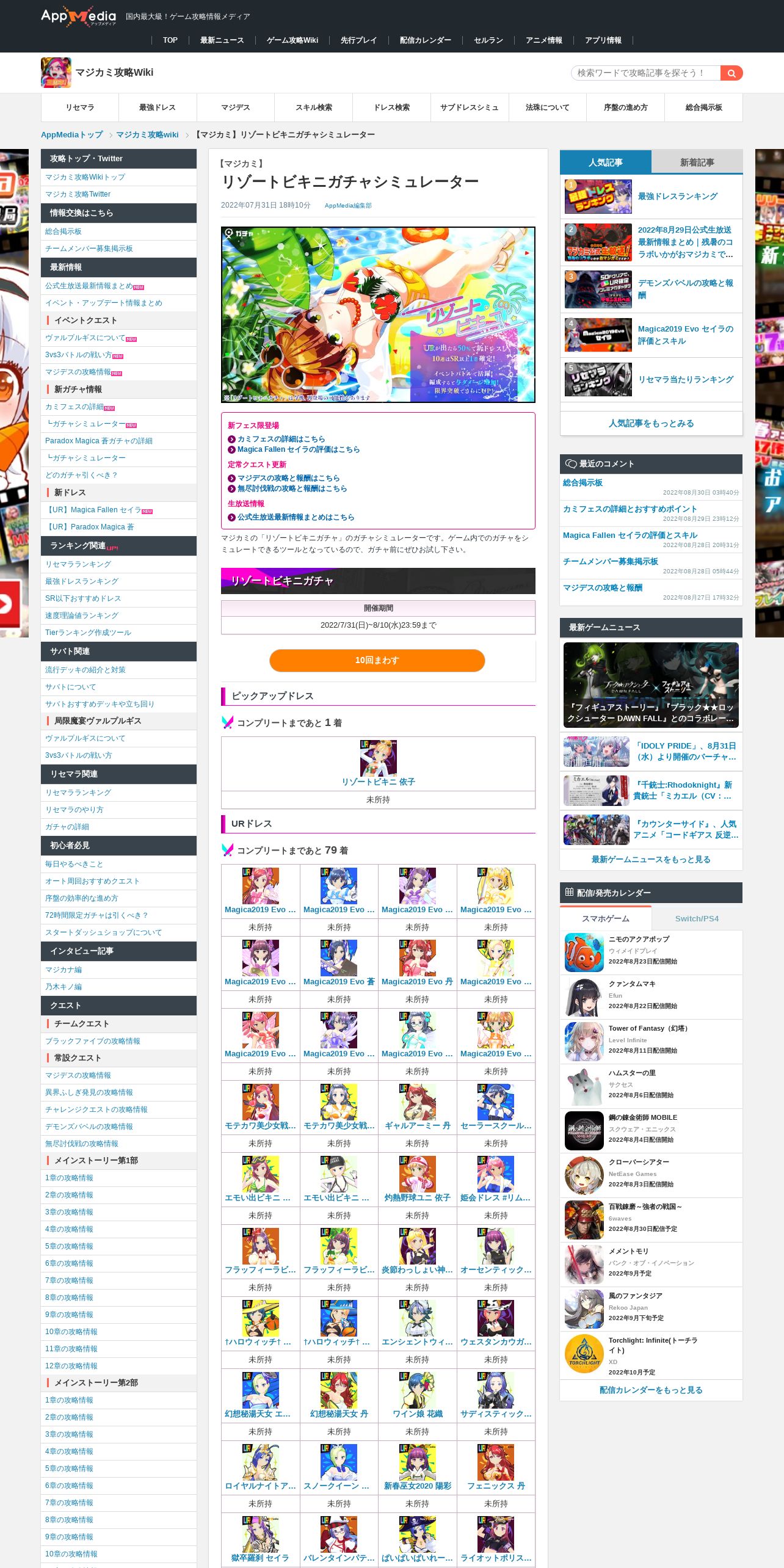This screenshot has height=1568, width=784.
Task: Open Torchlight: Infinite app icon
Action: 584,1354
